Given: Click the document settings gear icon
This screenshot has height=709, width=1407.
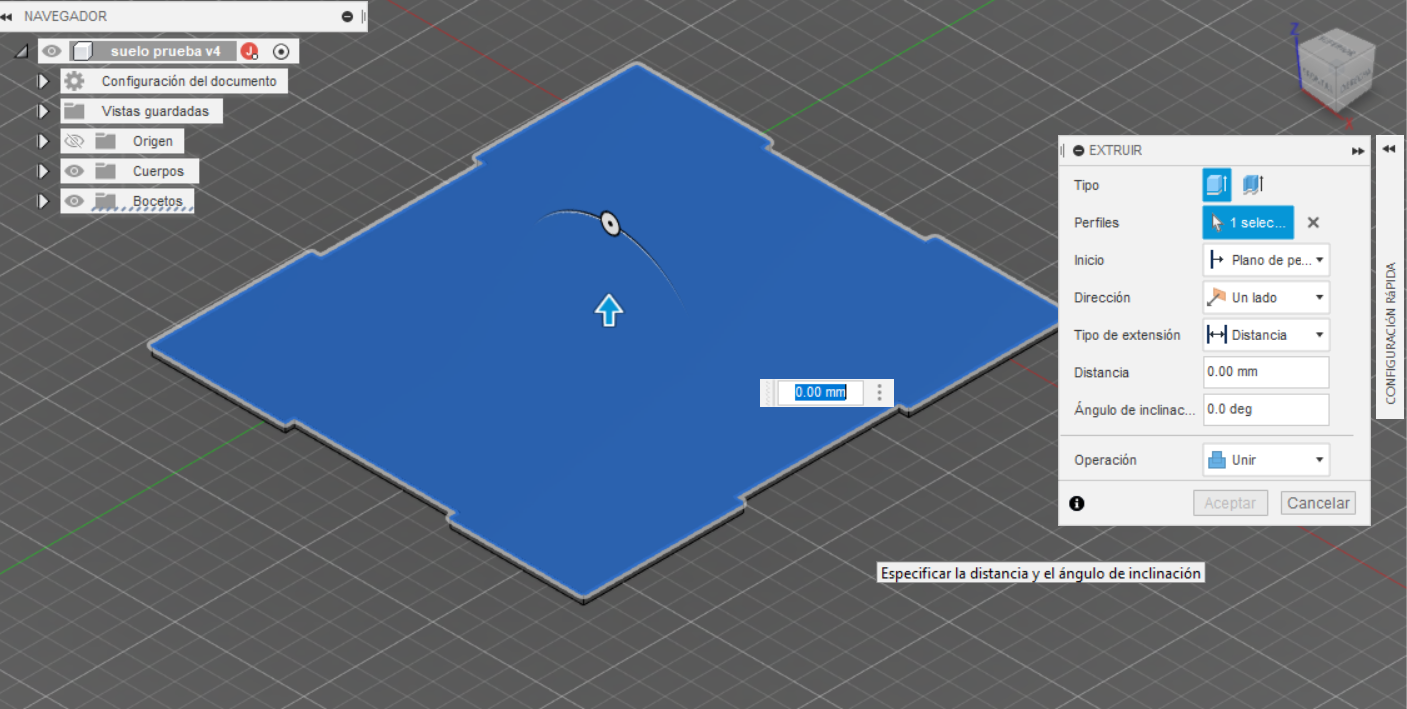Looking at the screenshot, I should point(74,81).
